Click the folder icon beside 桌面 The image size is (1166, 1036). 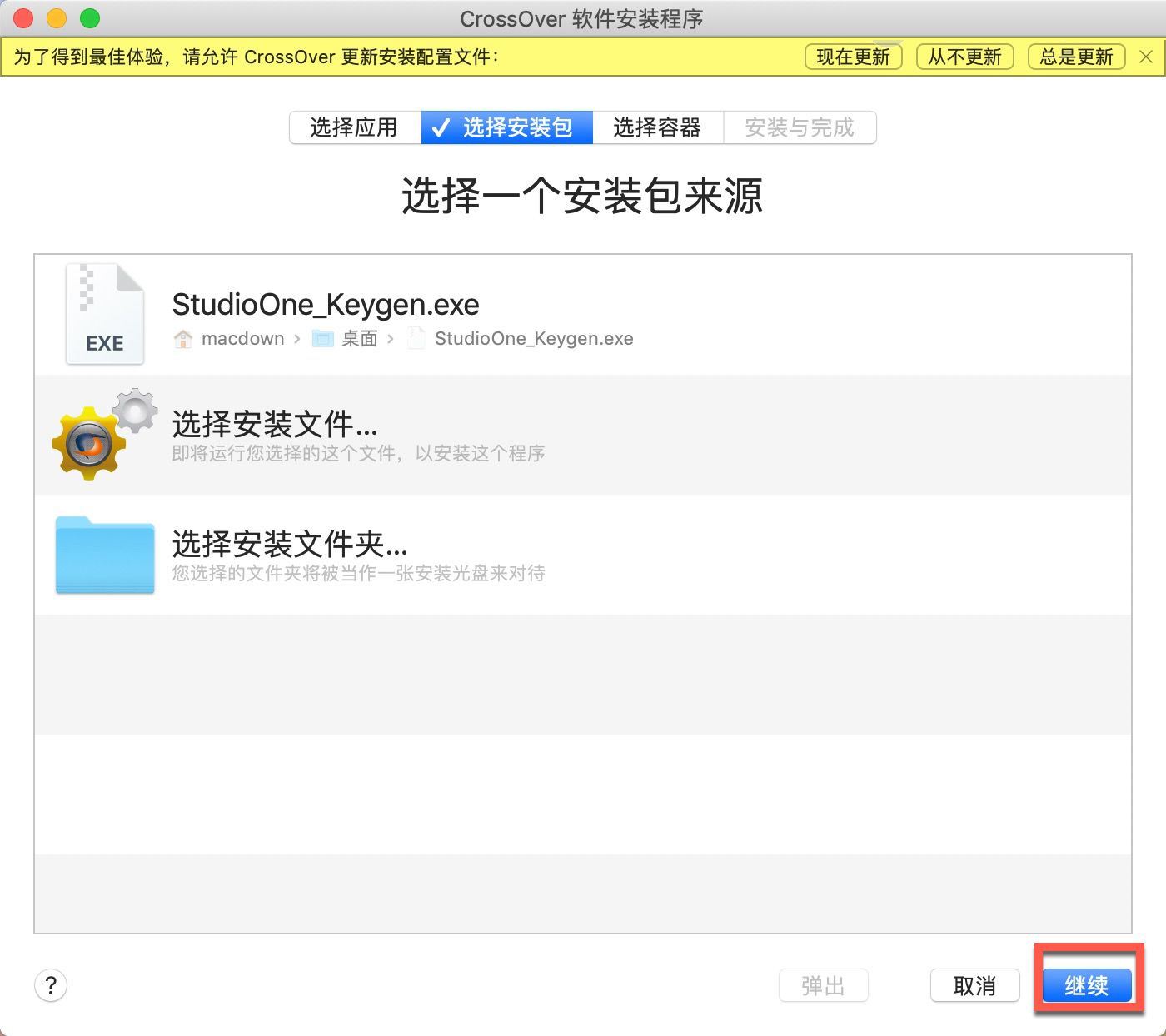click(322, 338)
